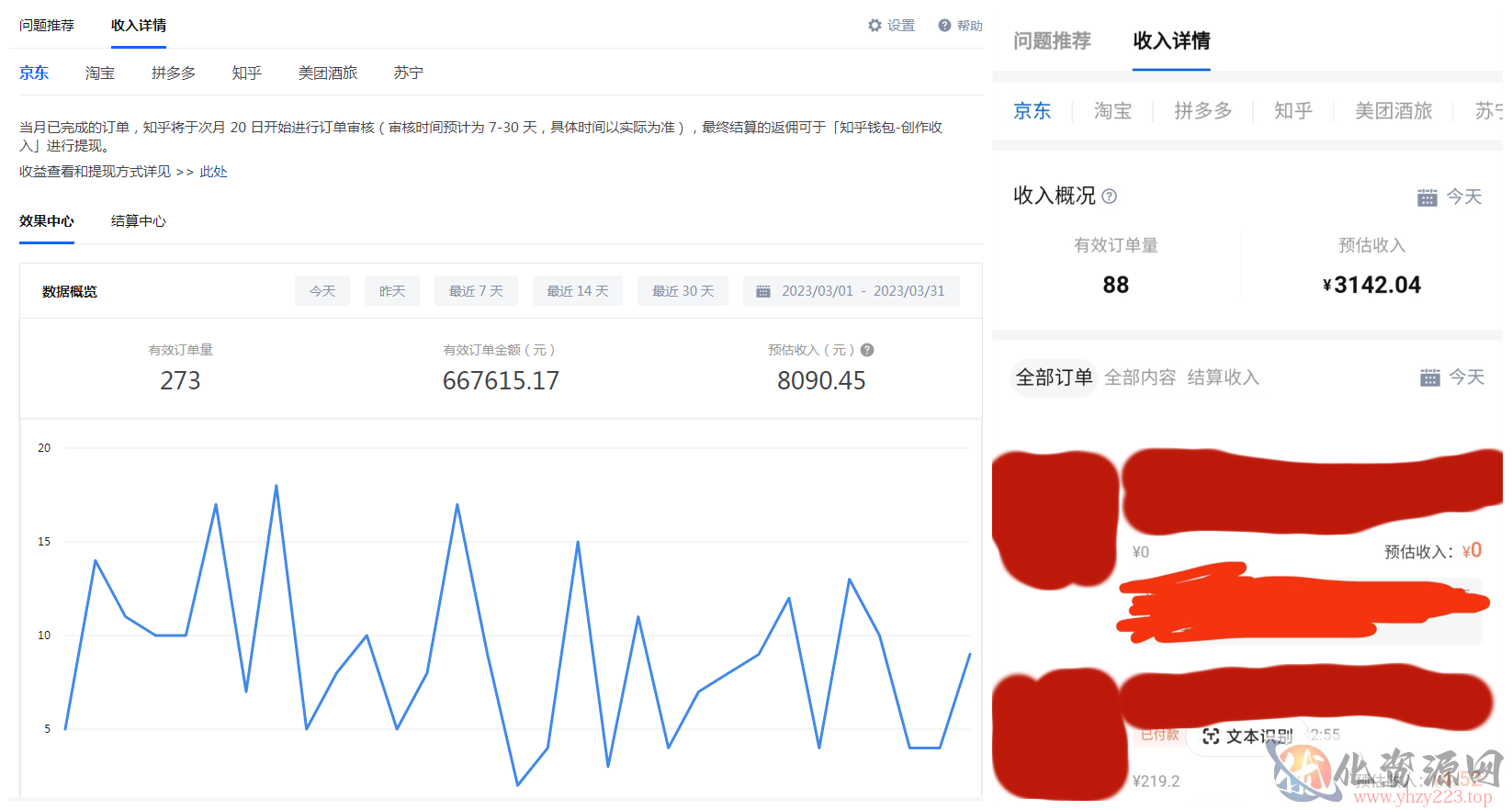Click the settings gear icon
Image resolution: width=1512 pixels, height=810 pixels.
point(874,26)
